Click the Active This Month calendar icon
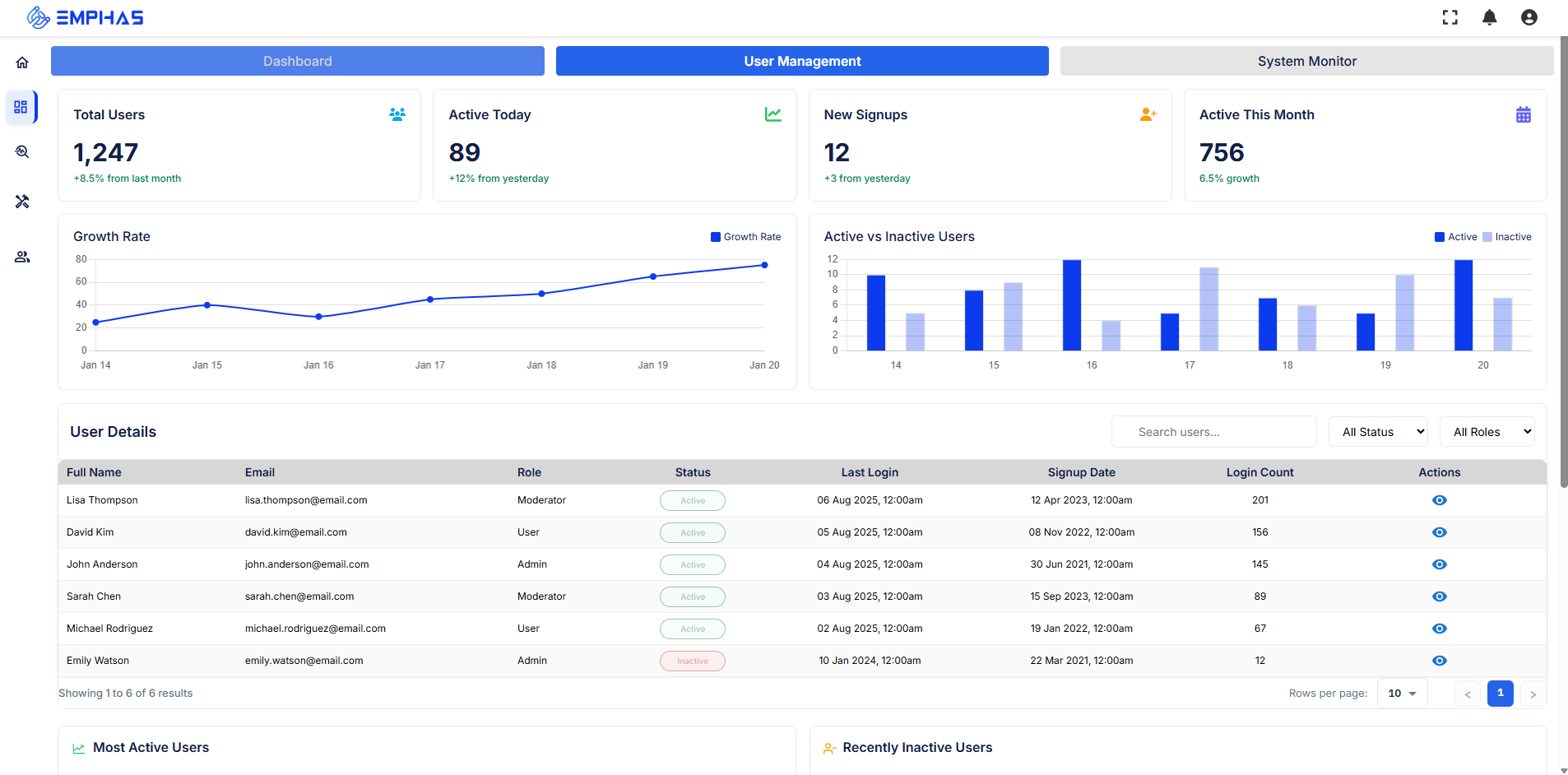This screenshot has width=1568, height=775. [1524, 114]
